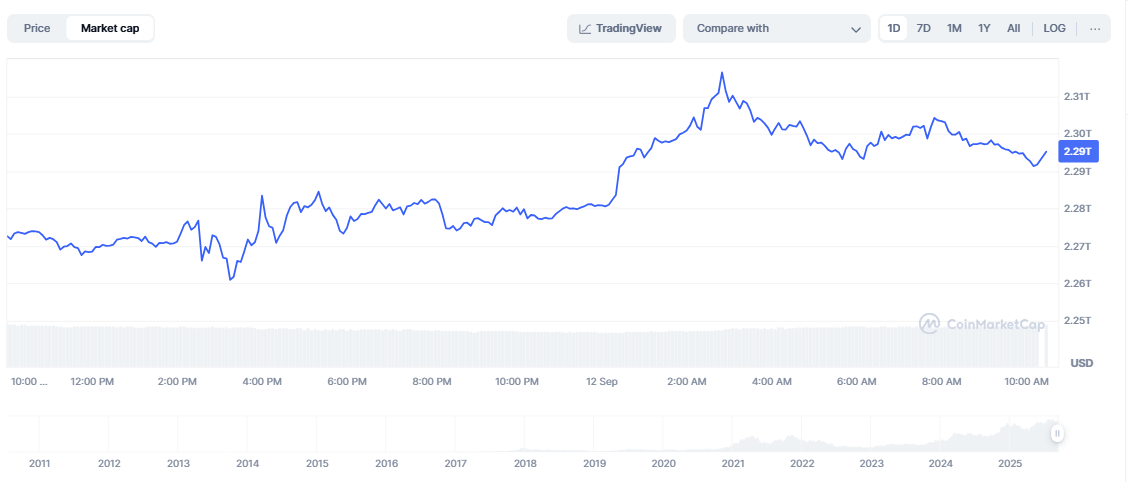The width and height of the screenshot is (1128, 482).
Task: Click 2025 on the overview timeline
Action: (1011, 463)
